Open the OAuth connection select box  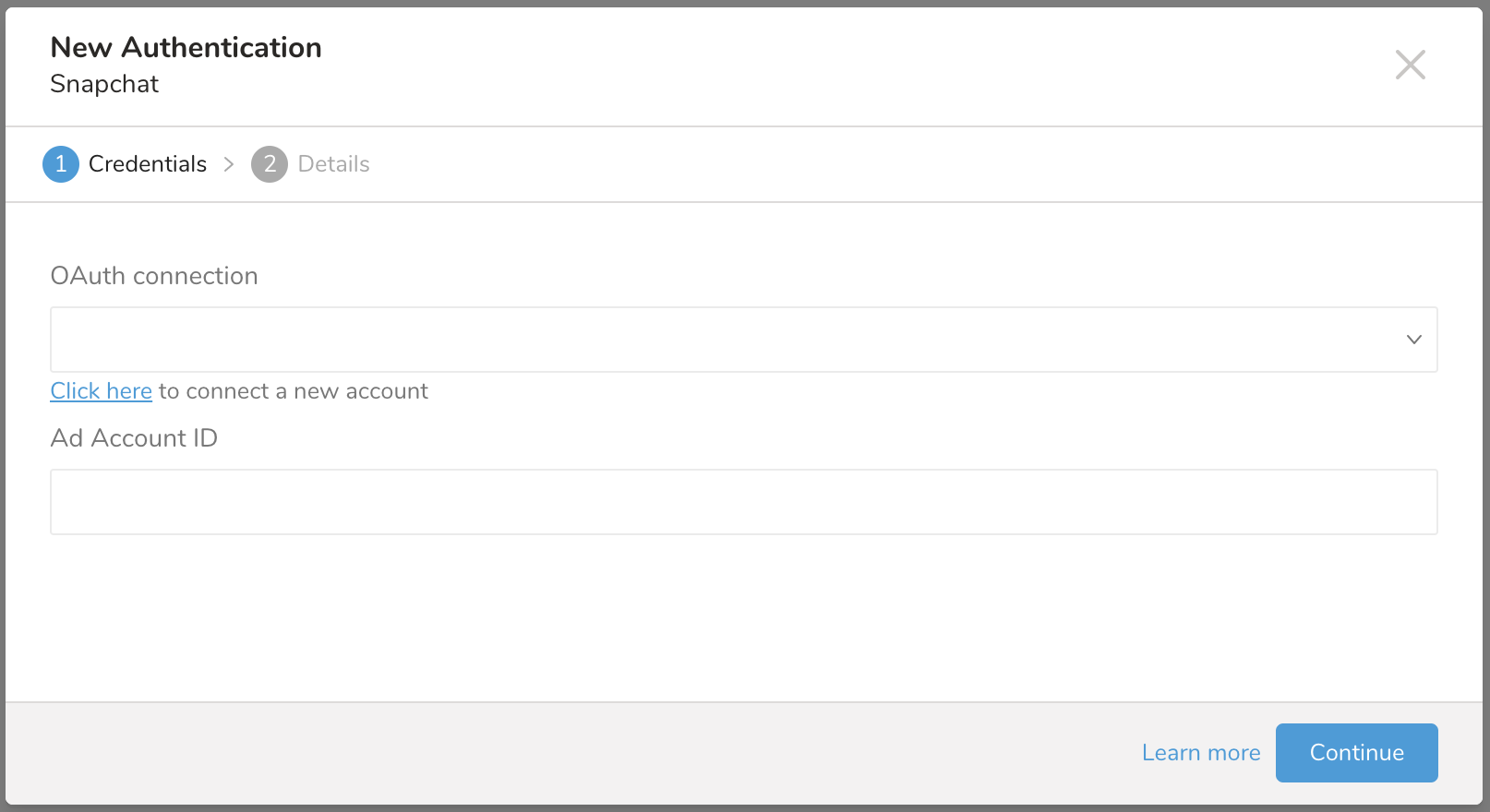[720, 340]
